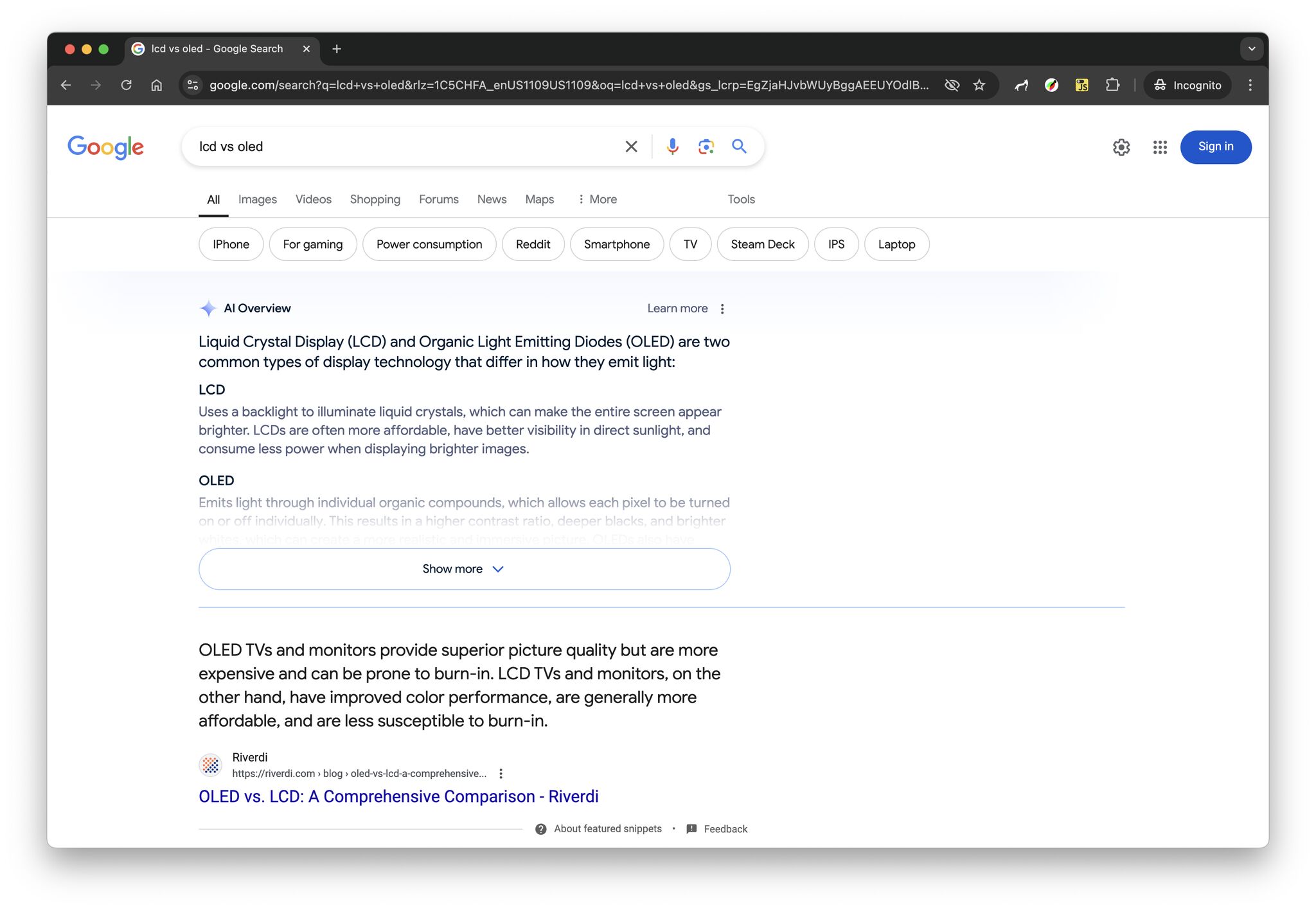Open the JS toggle extension icon

pyautogui.click(x=1082, y=84)
